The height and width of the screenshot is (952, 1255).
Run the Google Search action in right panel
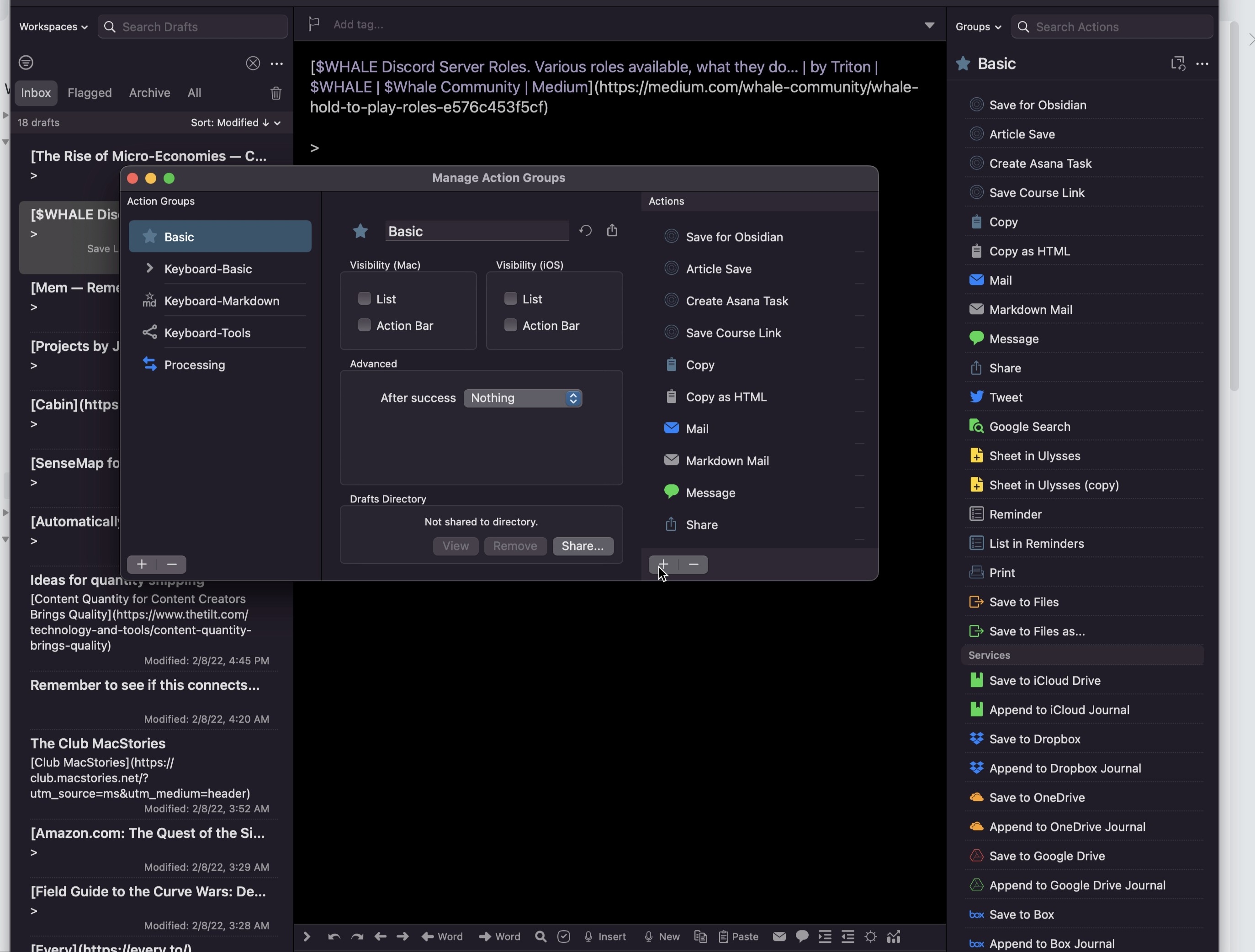click(x=1083, y=427)
